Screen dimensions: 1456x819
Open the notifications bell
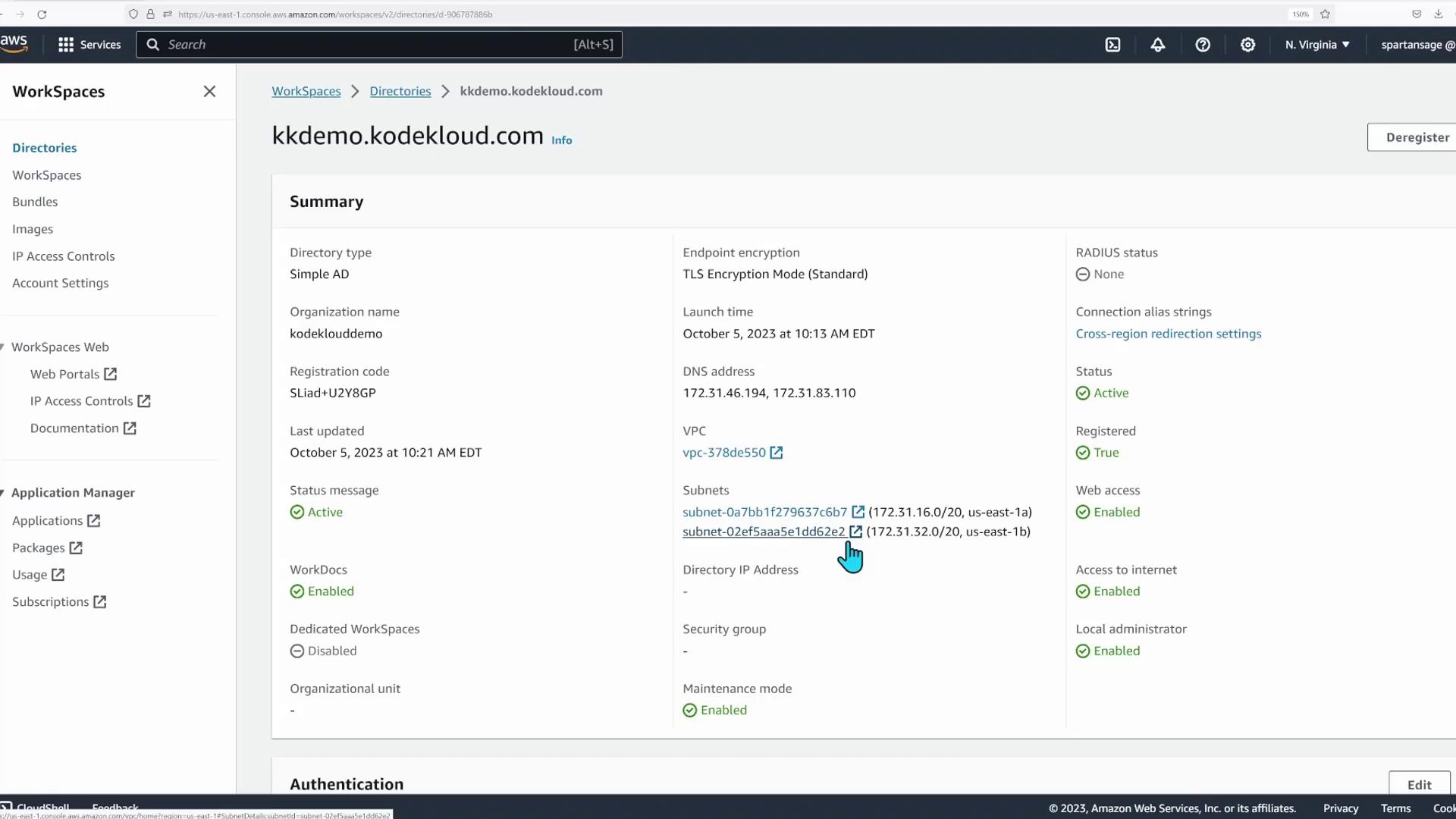(x=1158, y=45)
